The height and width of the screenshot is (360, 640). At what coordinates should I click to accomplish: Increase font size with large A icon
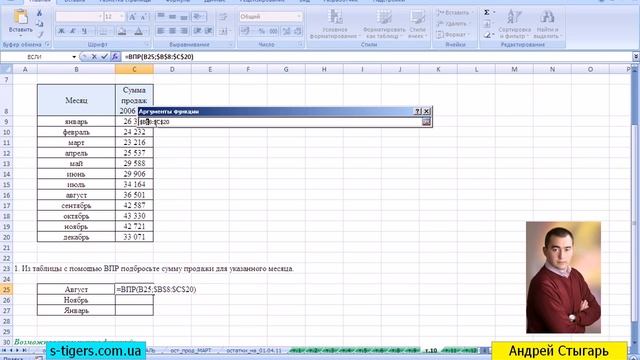point(132,17)
